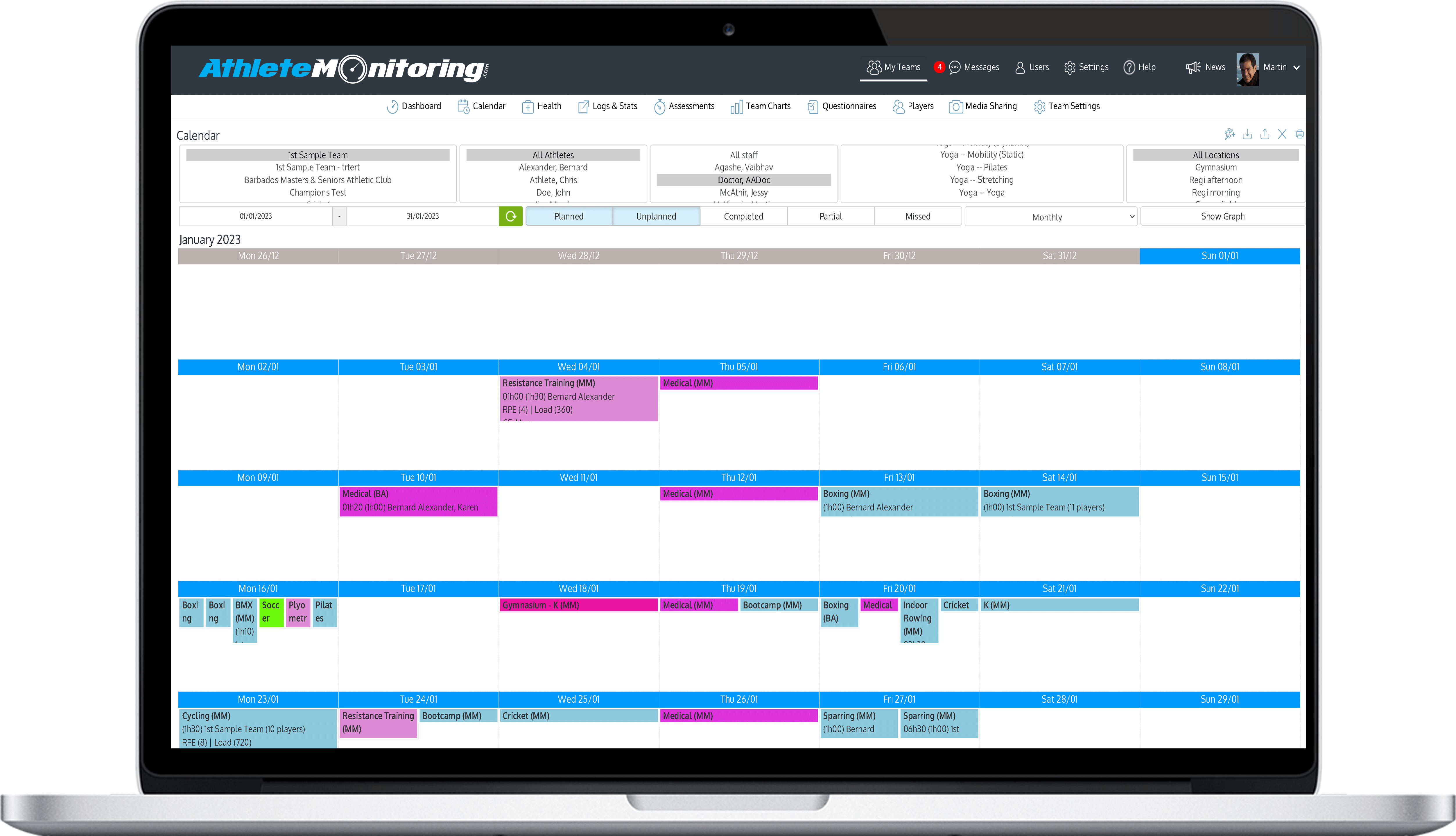Select Doctor, AADoc from the staff list
This screenshot has width=1456, height=836.
(x=743, y=180)
